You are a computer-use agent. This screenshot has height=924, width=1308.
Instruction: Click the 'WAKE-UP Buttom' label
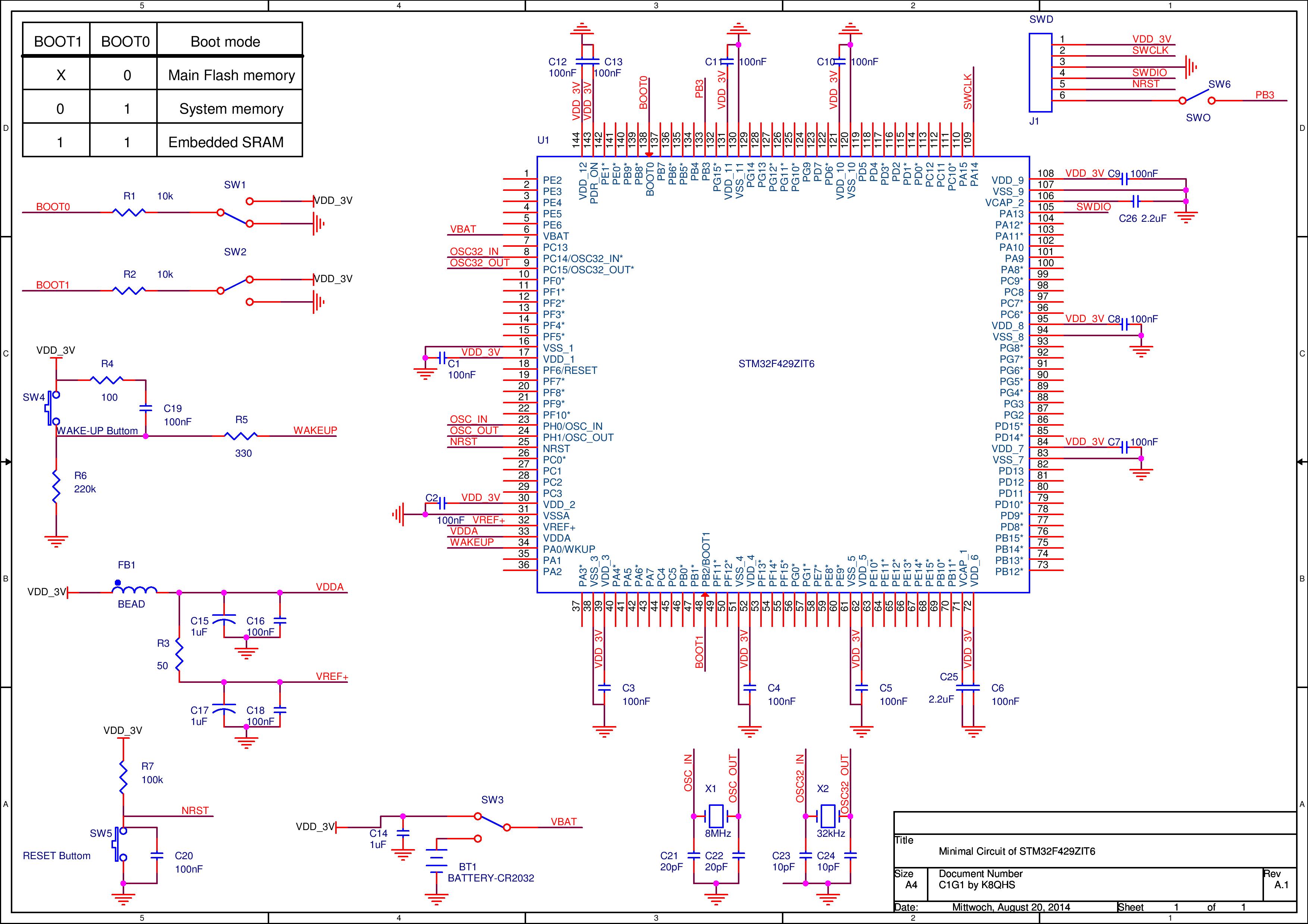pyautogui.click(x=97, y=431)
